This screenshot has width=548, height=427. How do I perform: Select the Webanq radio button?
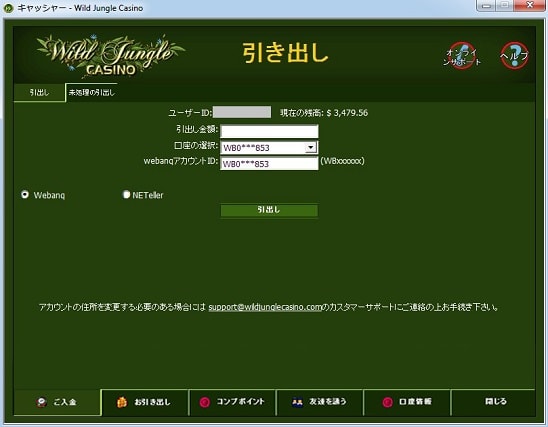(x=25, y=194)
